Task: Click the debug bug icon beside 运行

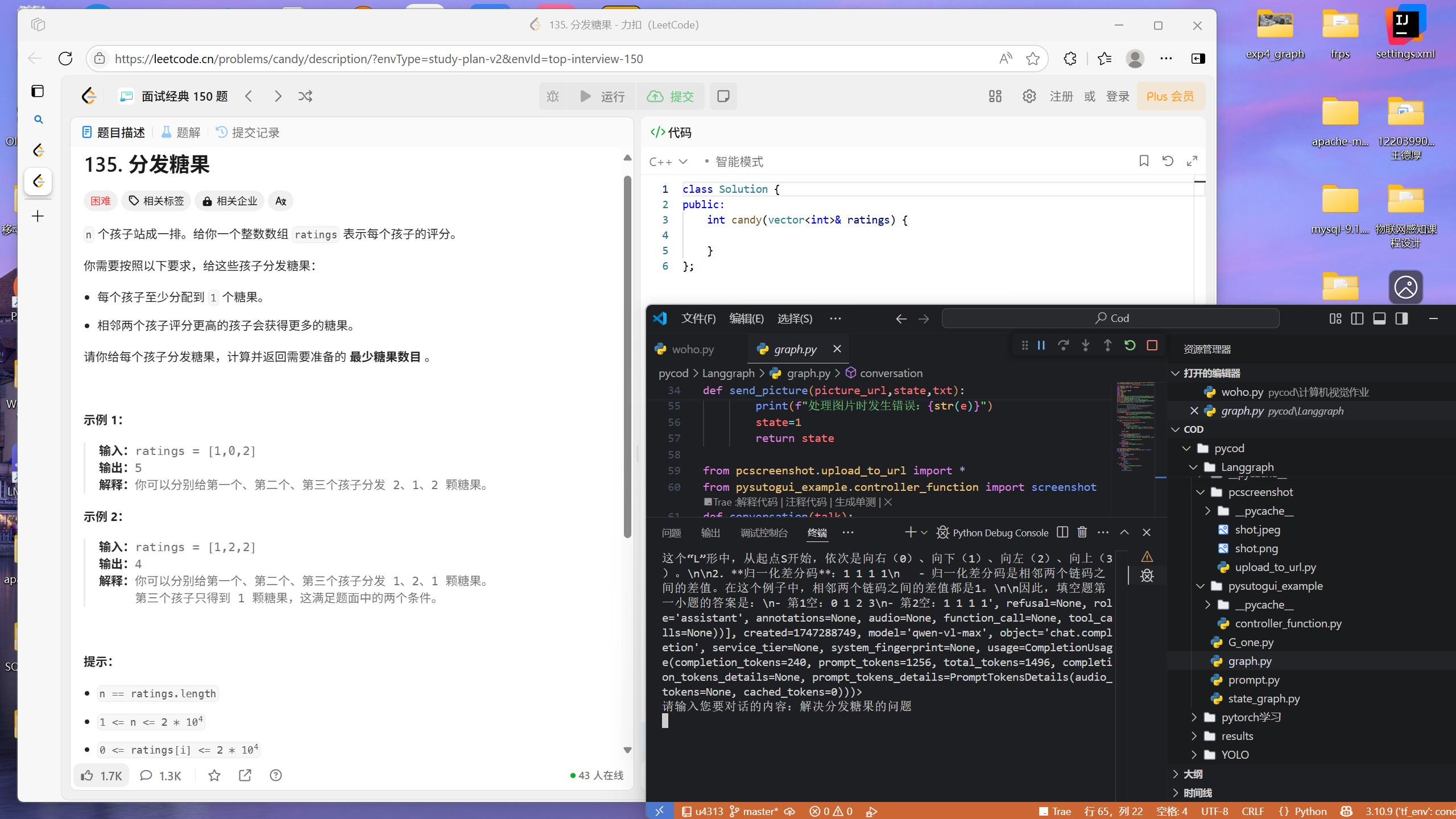Action: [x=553, y=96]
